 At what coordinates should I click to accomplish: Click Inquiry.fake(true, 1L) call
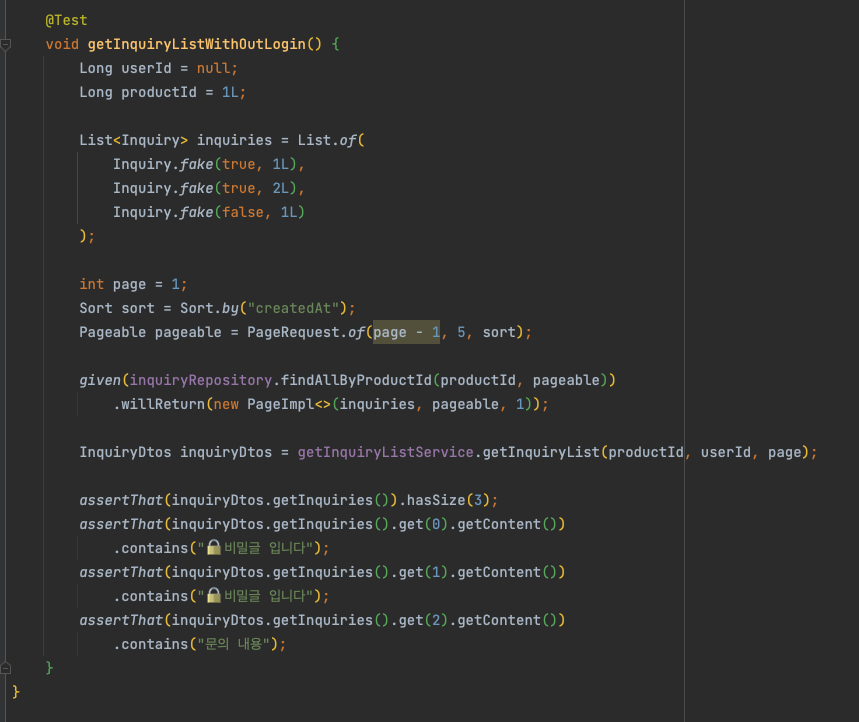205,164
